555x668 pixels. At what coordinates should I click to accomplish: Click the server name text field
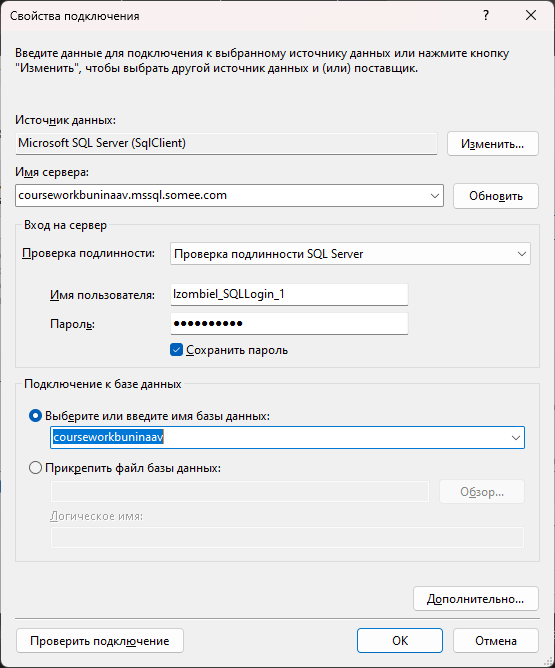[221, 196]
